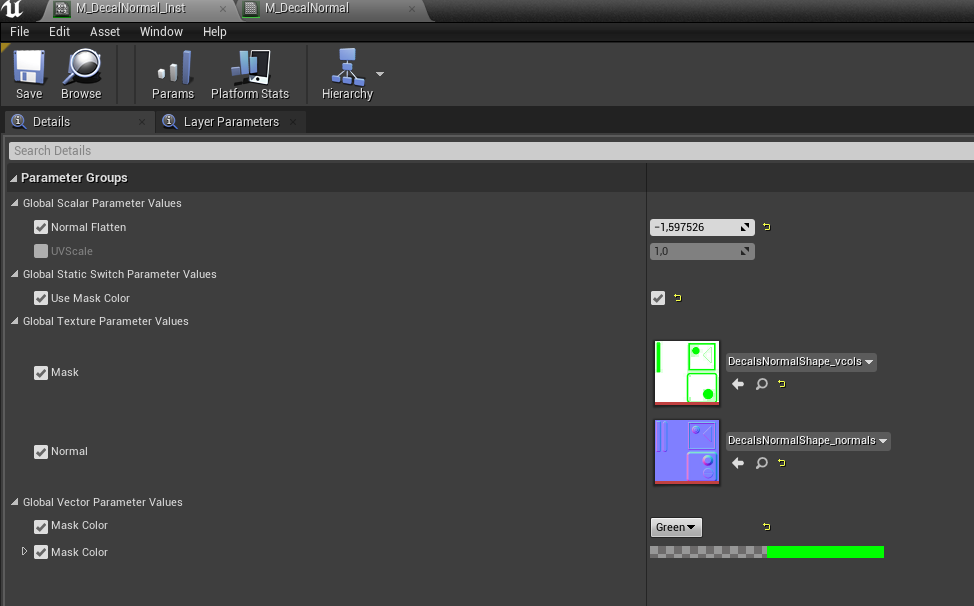Open the Hierarchy dropdown arrow
The height and width of the screenshot is (606, 974).
380,74
